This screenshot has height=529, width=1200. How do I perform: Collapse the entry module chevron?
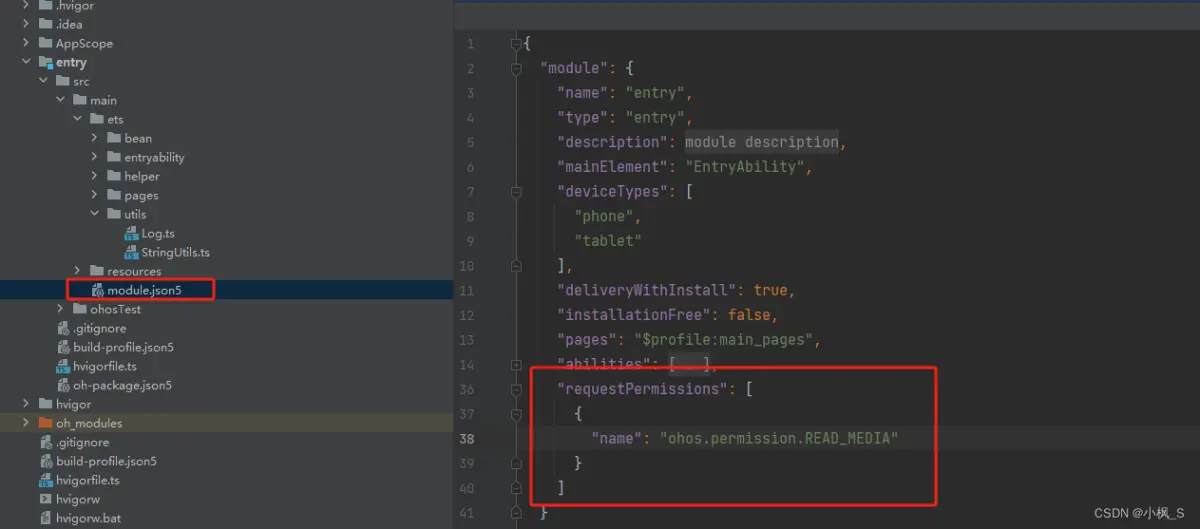(x=27, y=62)
